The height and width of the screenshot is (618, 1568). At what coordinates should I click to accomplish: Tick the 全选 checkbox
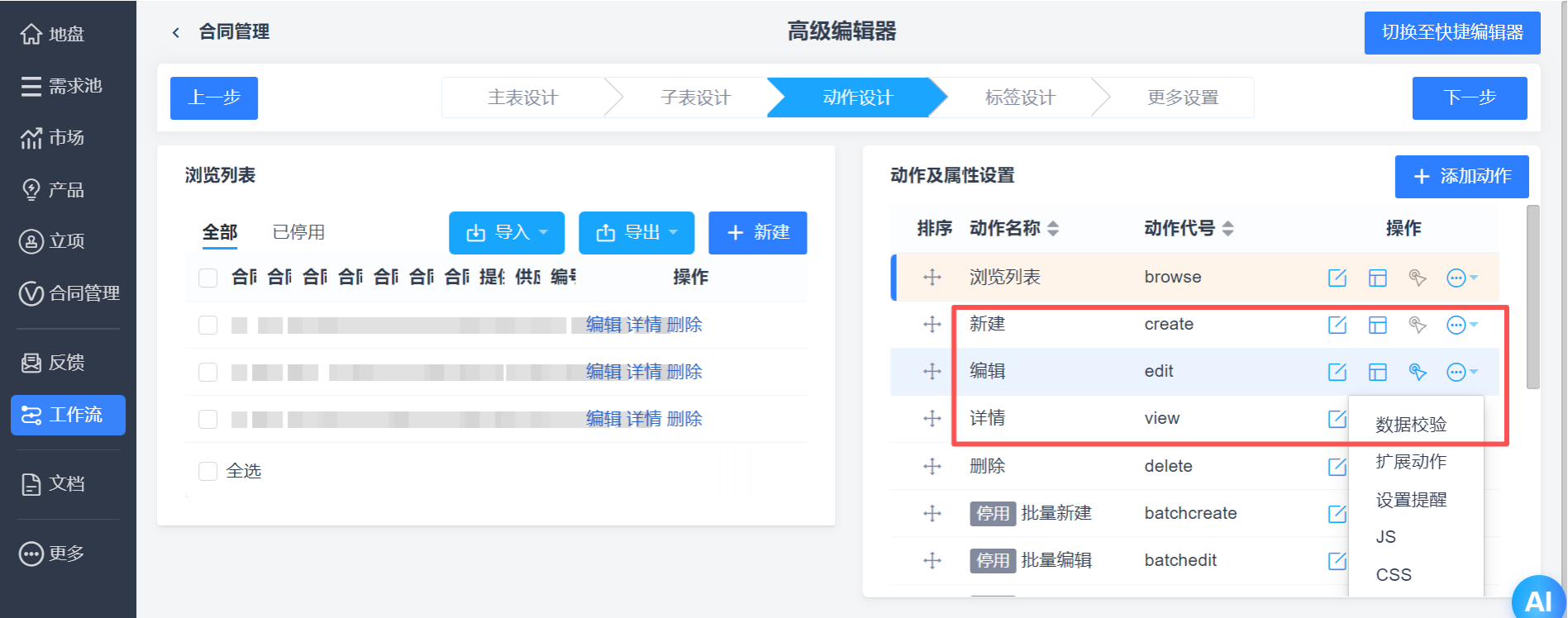coord(207,471)
